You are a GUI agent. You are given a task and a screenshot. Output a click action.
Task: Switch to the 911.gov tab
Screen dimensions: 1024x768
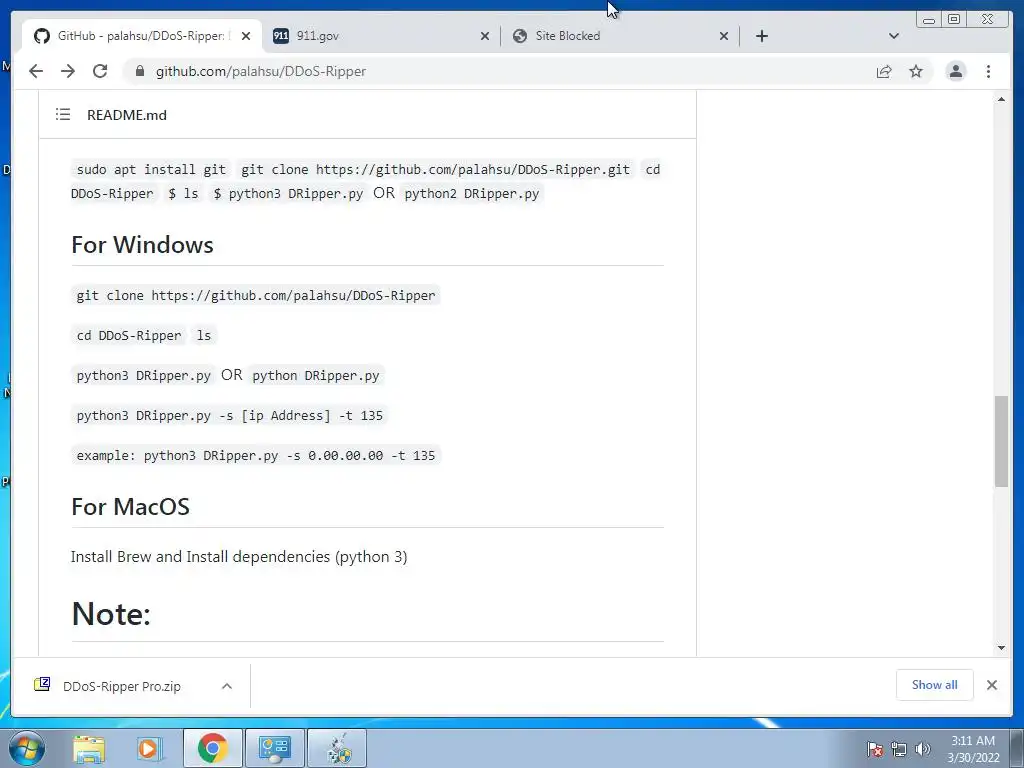pyautogui.click(x=381, y=36)
